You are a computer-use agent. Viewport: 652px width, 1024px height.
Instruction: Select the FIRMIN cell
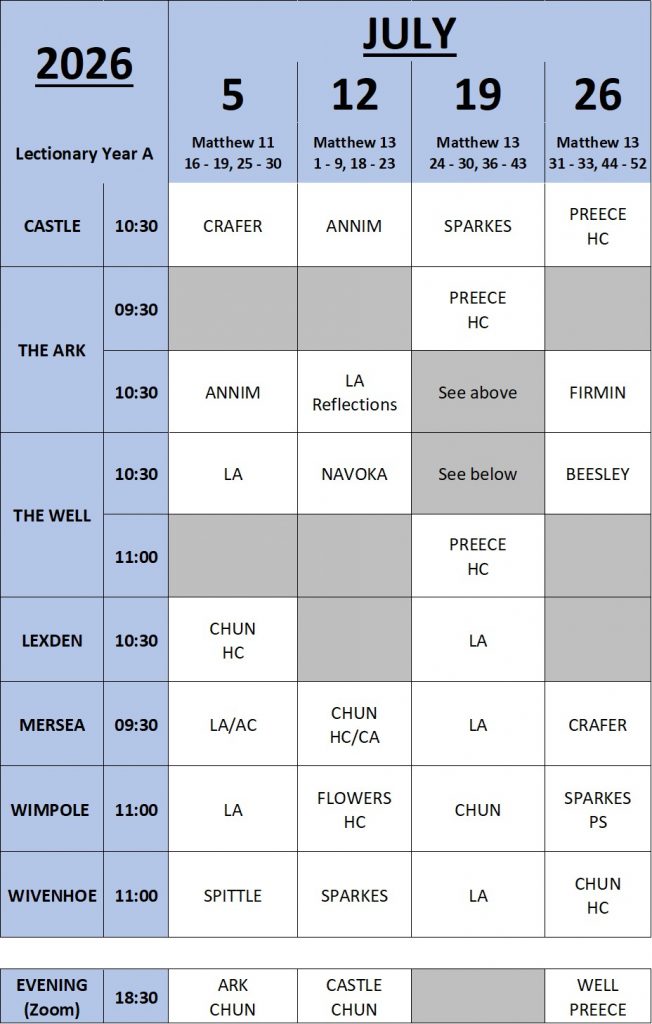tap(597, 392)
